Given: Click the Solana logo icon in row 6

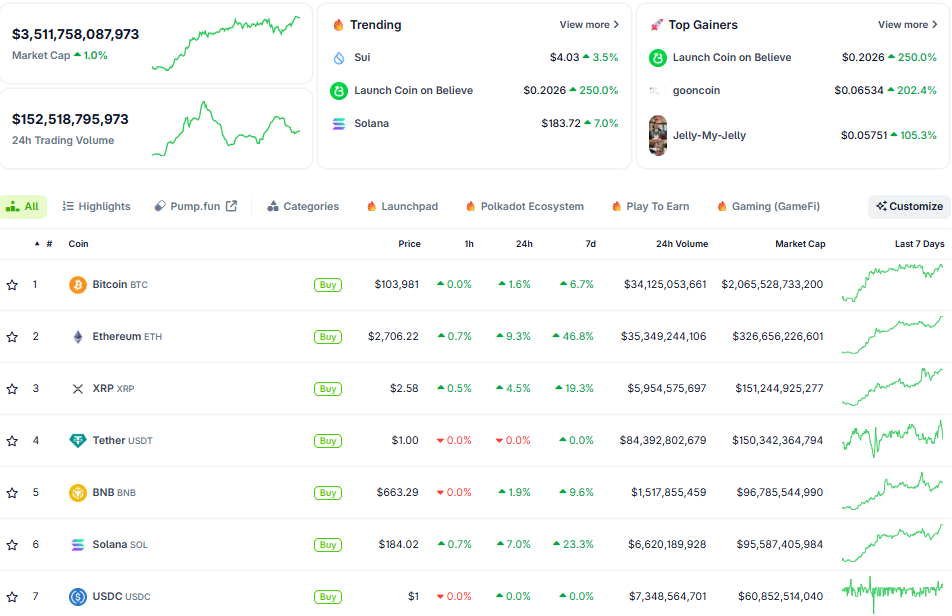Looking at the screenshot, I should [x=78, y=545].
